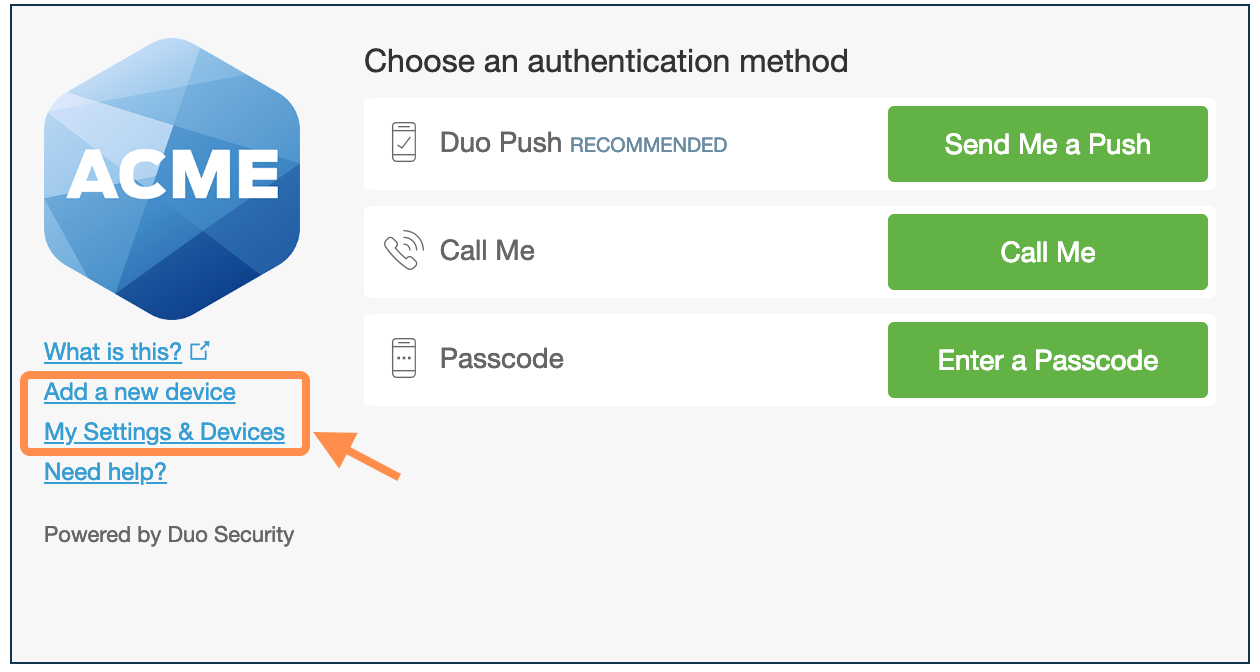
Task: Select the Passcode authentication row
Action: 640,359
